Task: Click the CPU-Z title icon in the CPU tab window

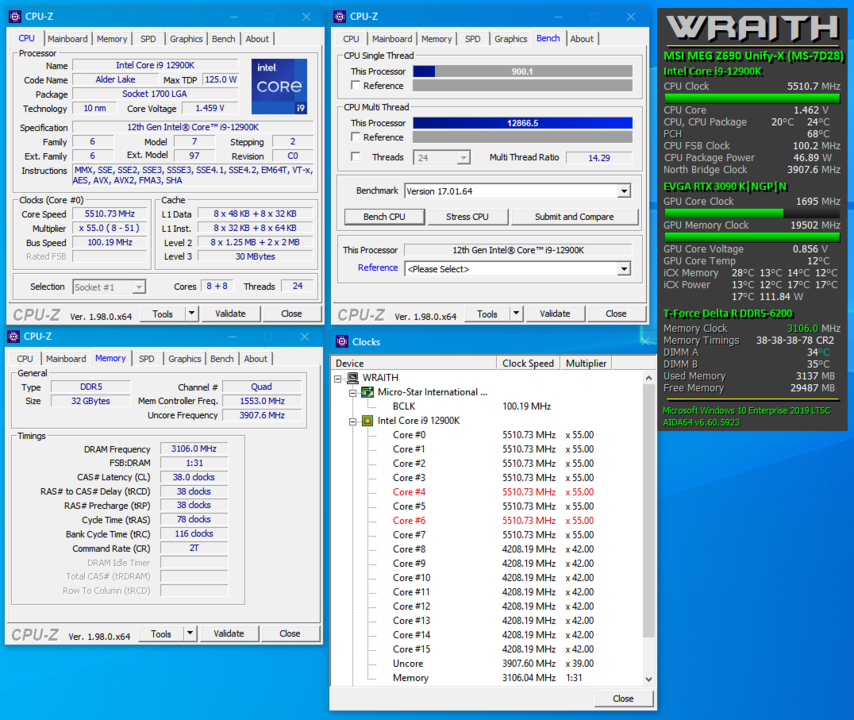Action: 14,16
